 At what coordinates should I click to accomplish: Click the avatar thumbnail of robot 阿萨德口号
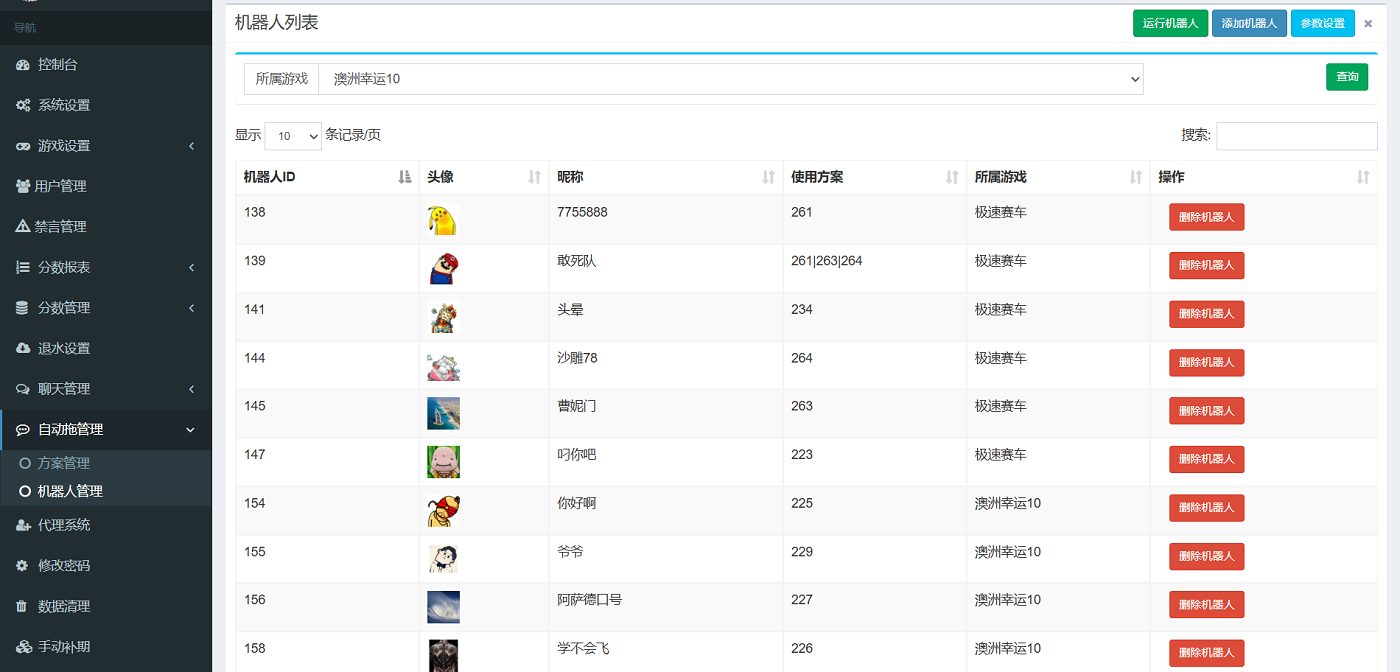(443, 607)
